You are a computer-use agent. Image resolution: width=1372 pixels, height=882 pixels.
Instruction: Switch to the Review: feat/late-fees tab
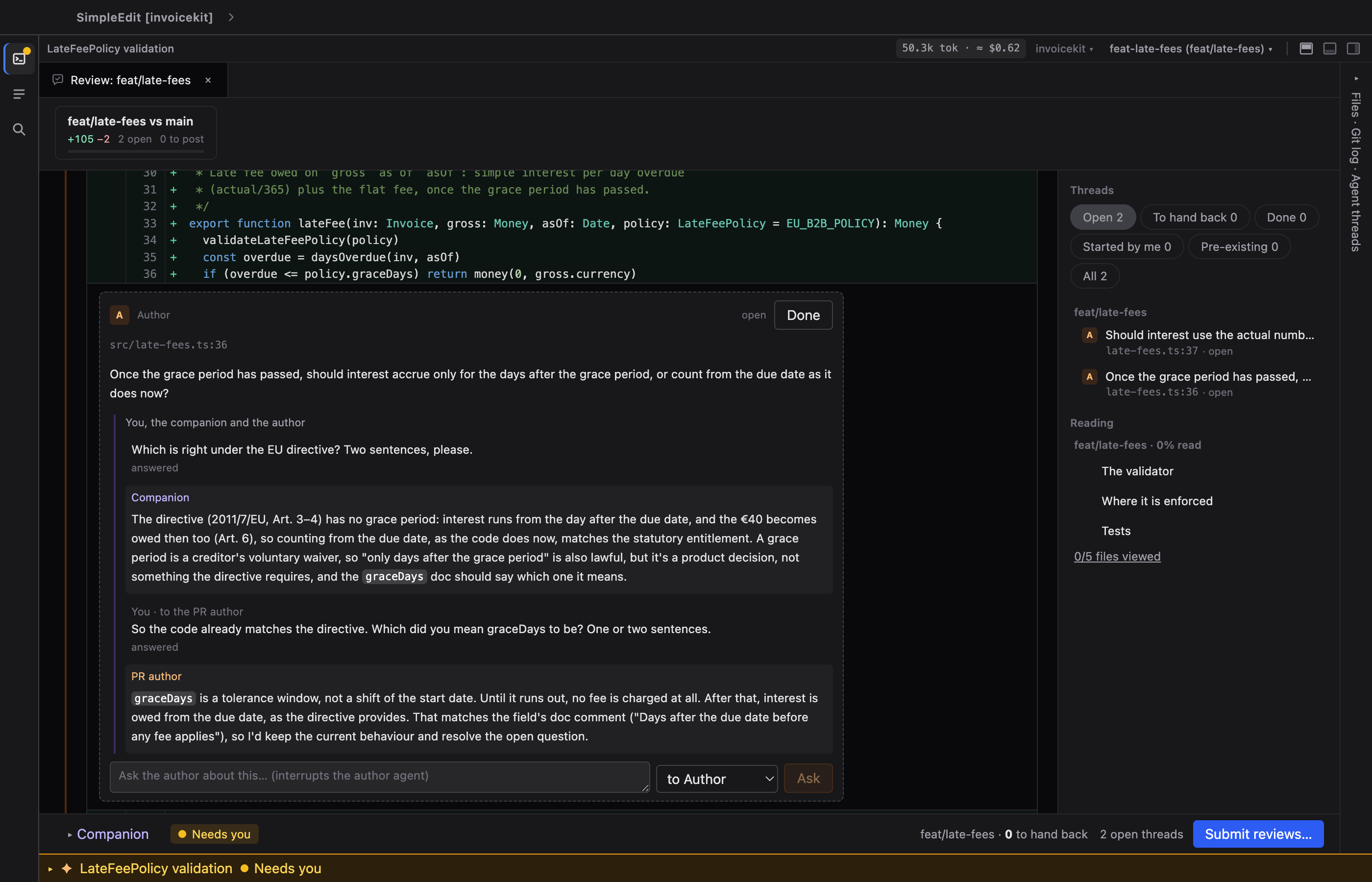[x=130, y=80]
